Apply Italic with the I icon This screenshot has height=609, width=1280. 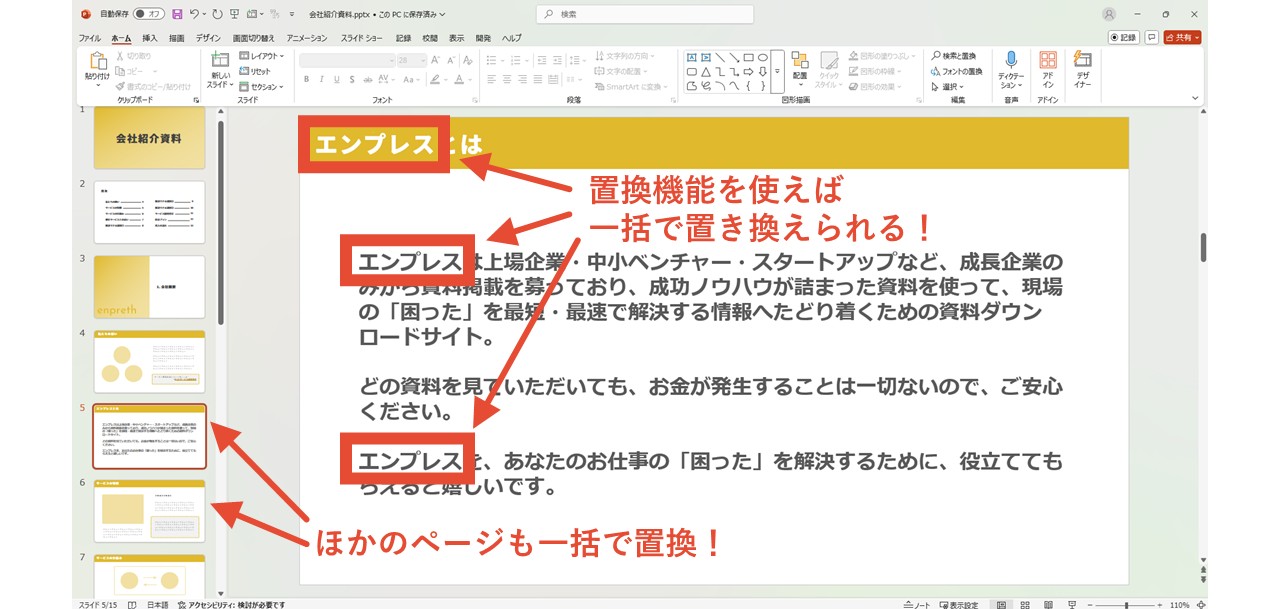322,79
